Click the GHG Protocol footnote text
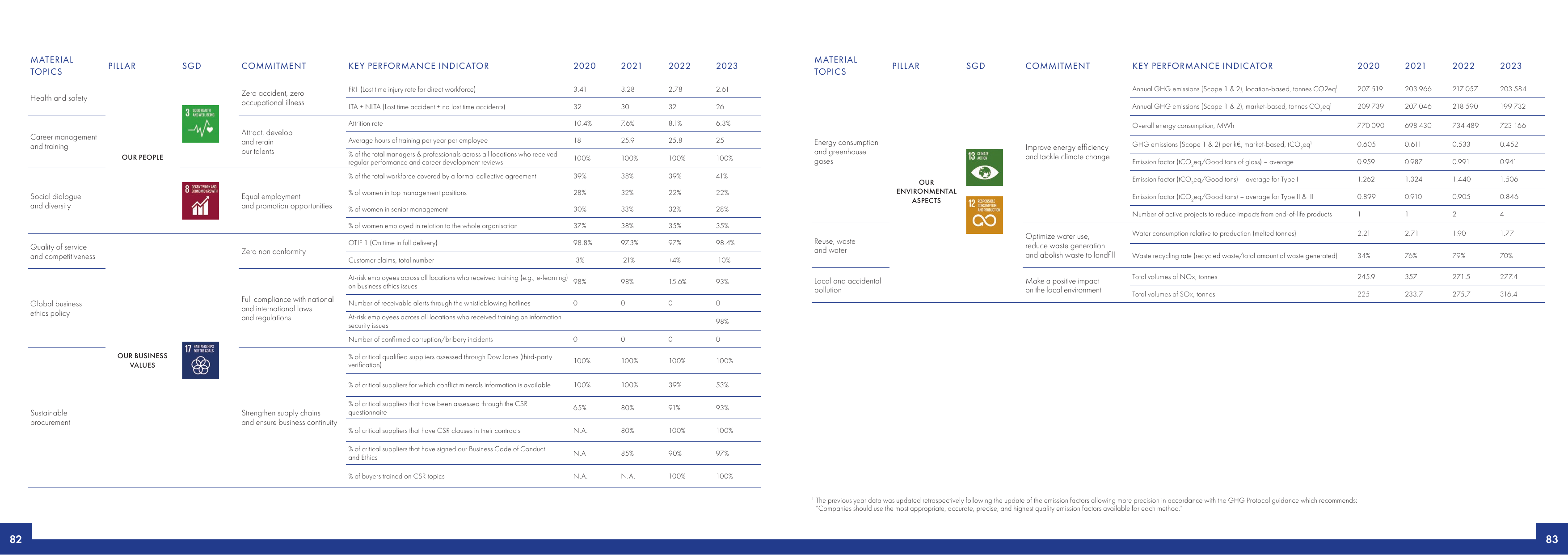The width and height of the screenshot is (1568, 555). pos(1085,504)
